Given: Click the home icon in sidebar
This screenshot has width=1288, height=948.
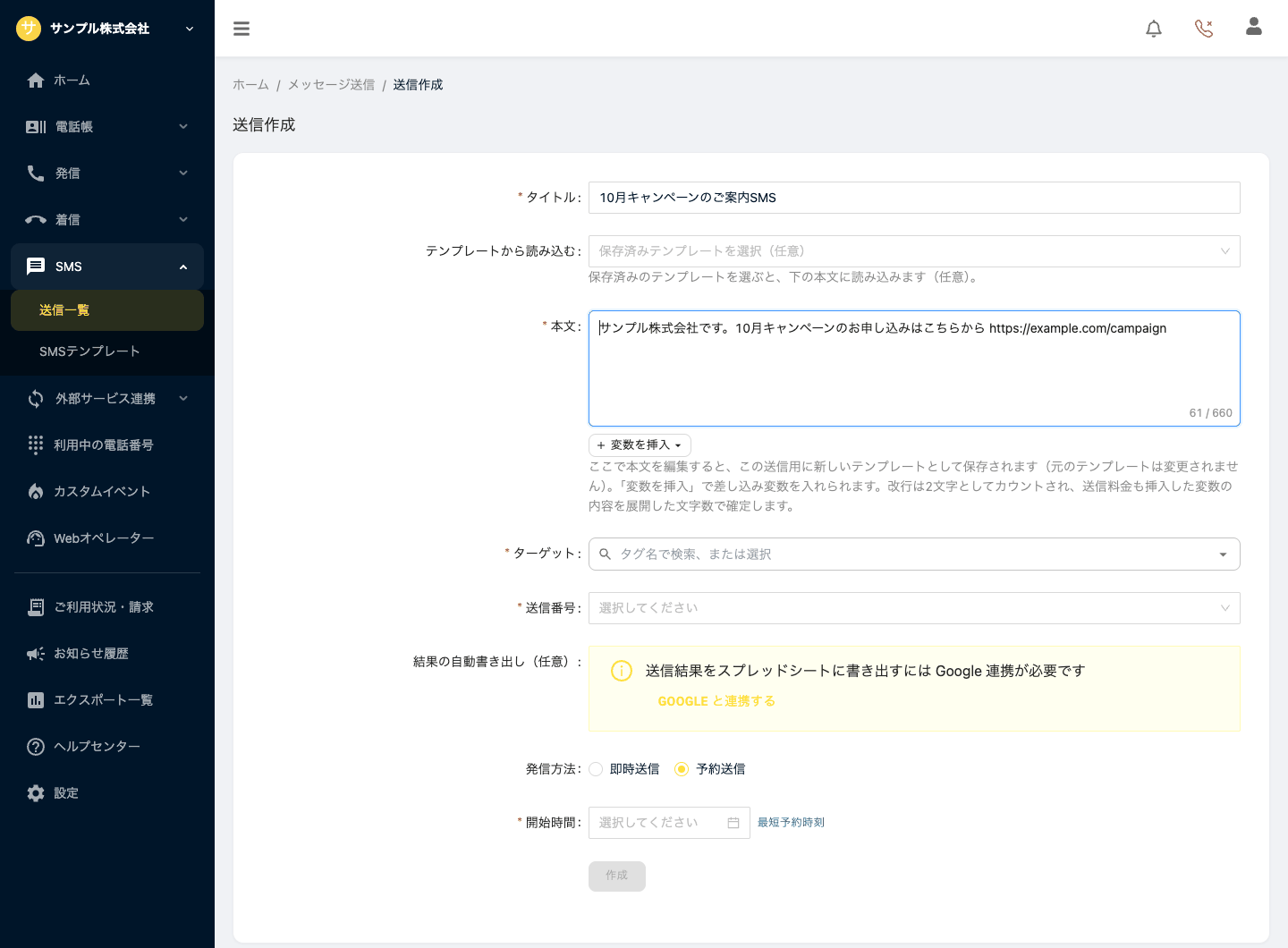Looking at the screenshot, I should (x=36, y=80).
